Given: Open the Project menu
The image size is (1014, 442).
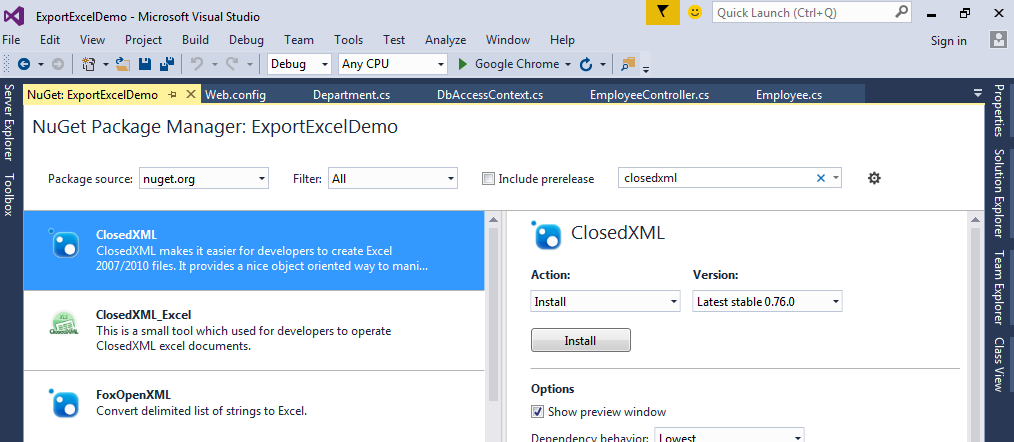Looking at the screenshot, I should [144, 40].
